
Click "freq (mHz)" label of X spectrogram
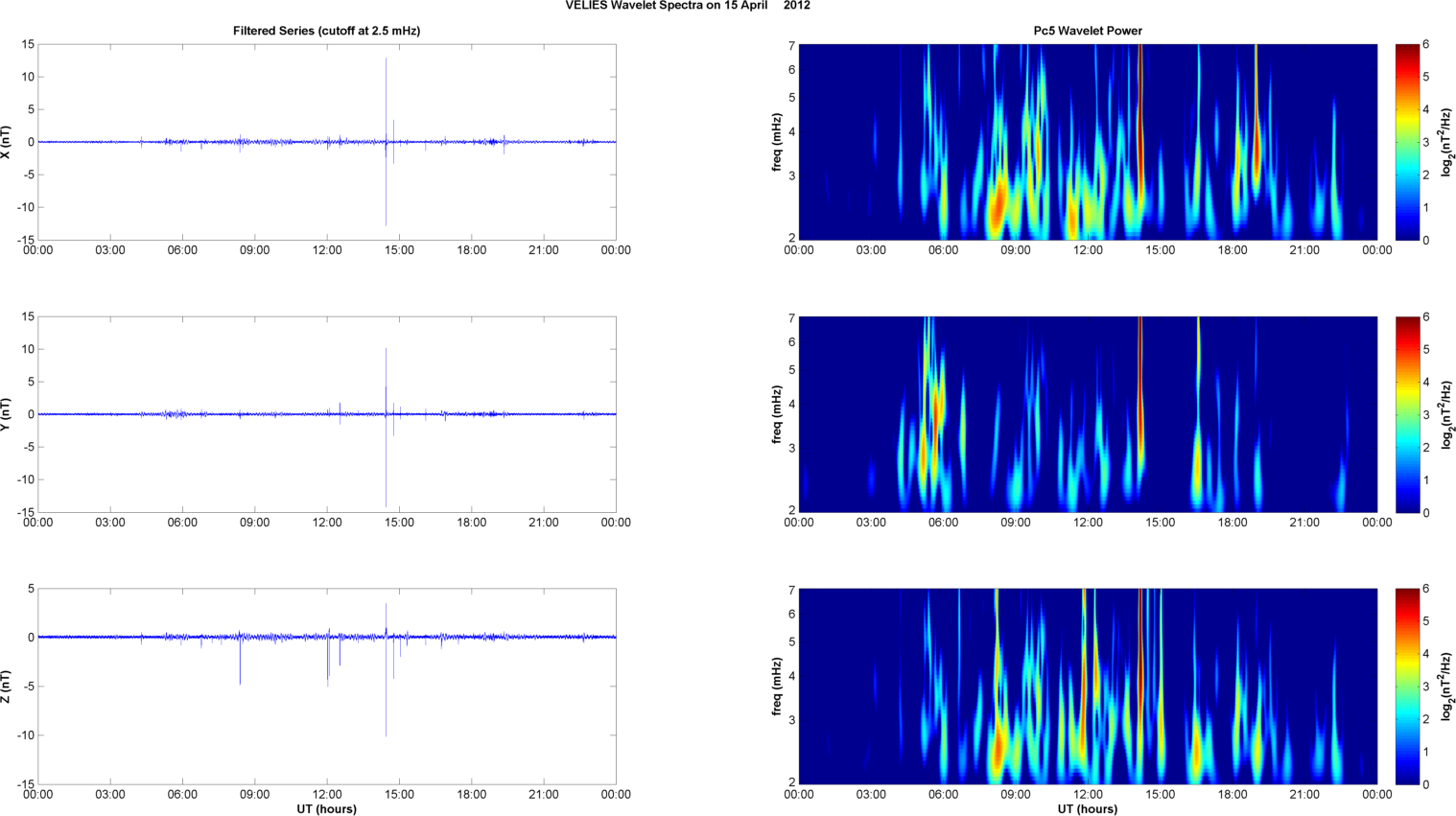(777, 142)
